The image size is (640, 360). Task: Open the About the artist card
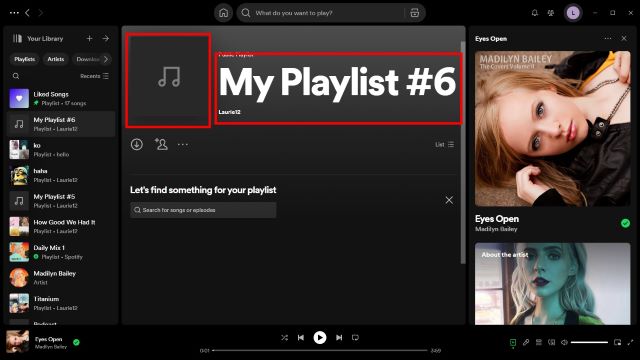(x=553, y=284)
